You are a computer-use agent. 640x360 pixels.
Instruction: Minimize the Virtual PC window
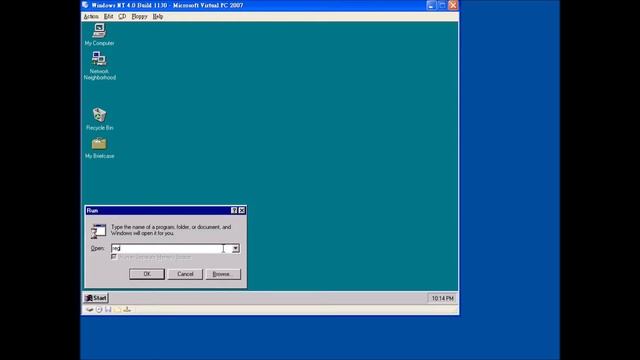(x=431, y=5)
